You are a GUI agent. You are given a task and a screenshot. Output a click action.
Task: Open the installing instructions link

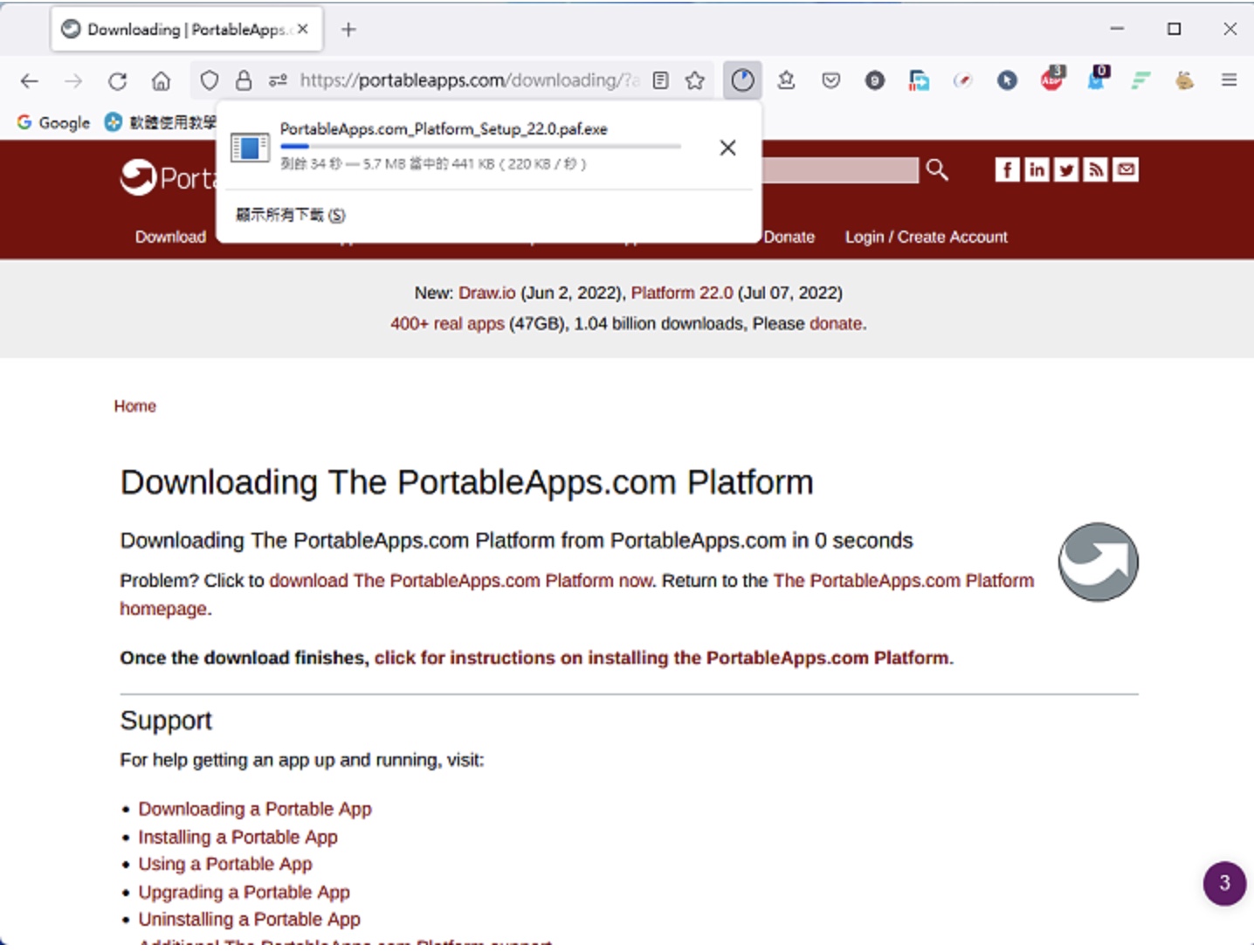pyautogui.click(x=661, y=658)
